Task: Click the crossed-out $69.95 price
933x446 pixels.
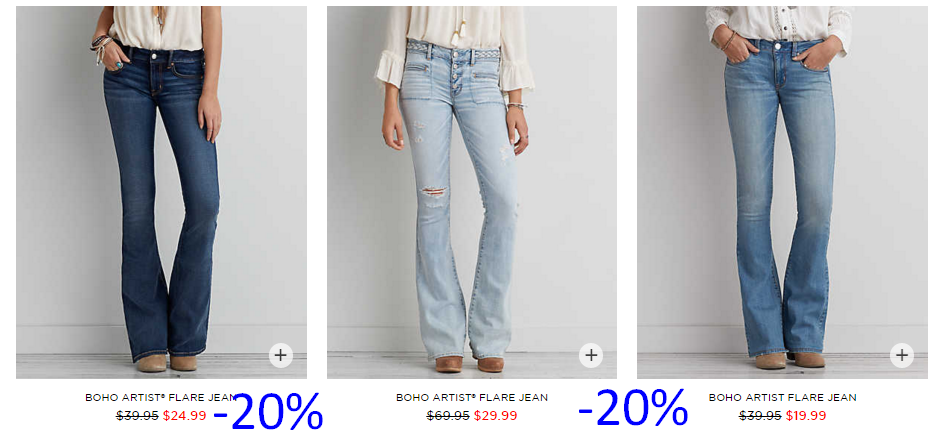Action: click(x=448, y=415)
